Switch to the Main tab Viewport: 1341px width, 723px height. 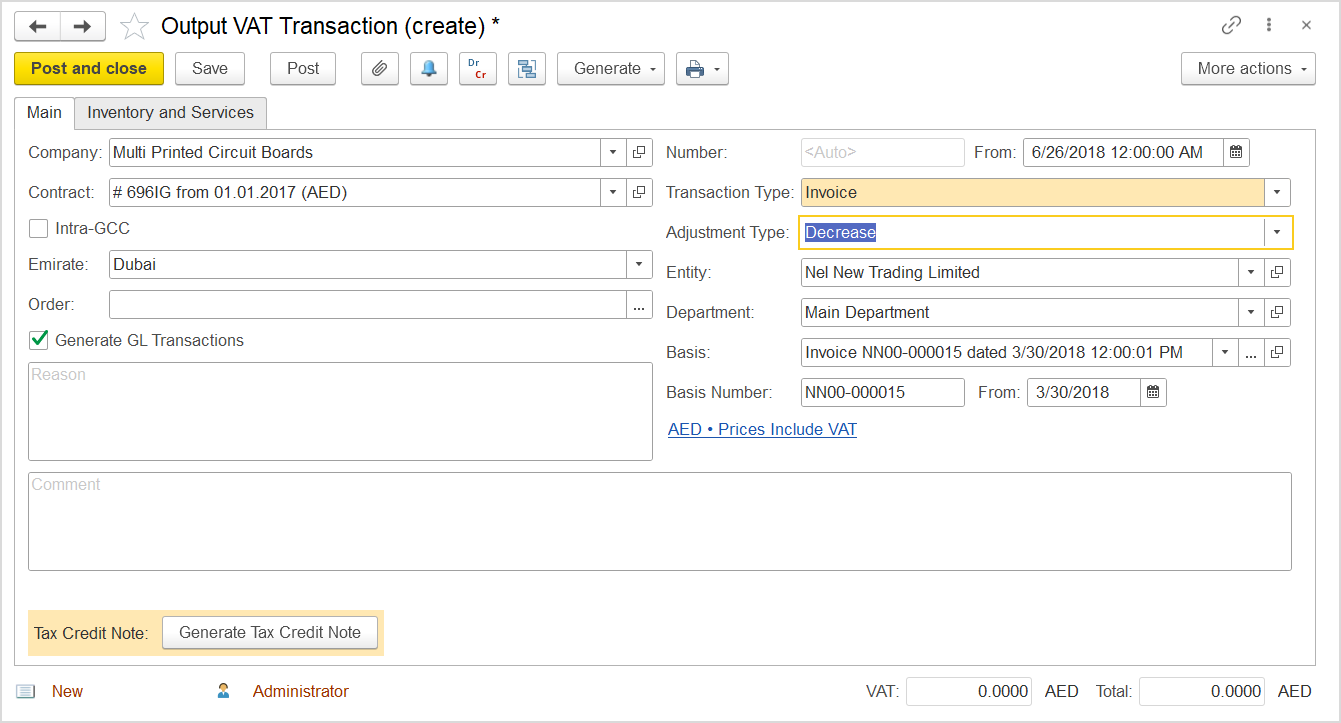(x=44, y=113)
